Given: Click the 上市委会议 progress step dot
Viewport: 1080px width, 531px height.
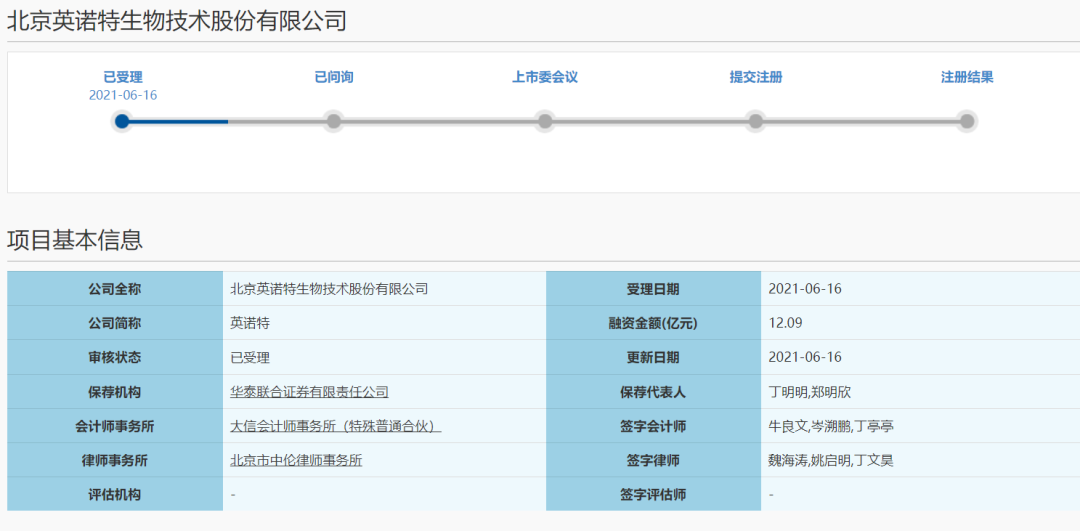Looking at the screenshot, I should point(545,121).
